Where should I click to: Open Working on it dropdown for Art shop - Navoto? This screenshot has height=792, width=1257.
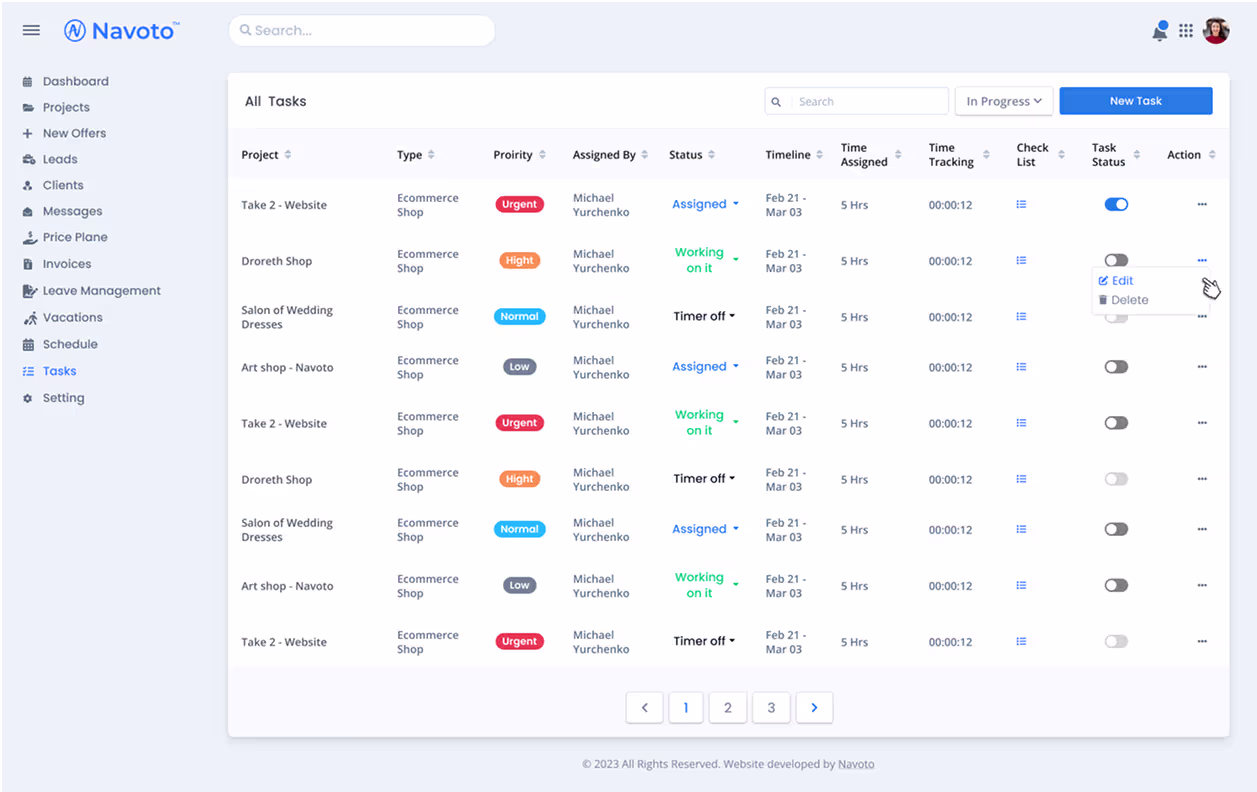pos(706,585)
